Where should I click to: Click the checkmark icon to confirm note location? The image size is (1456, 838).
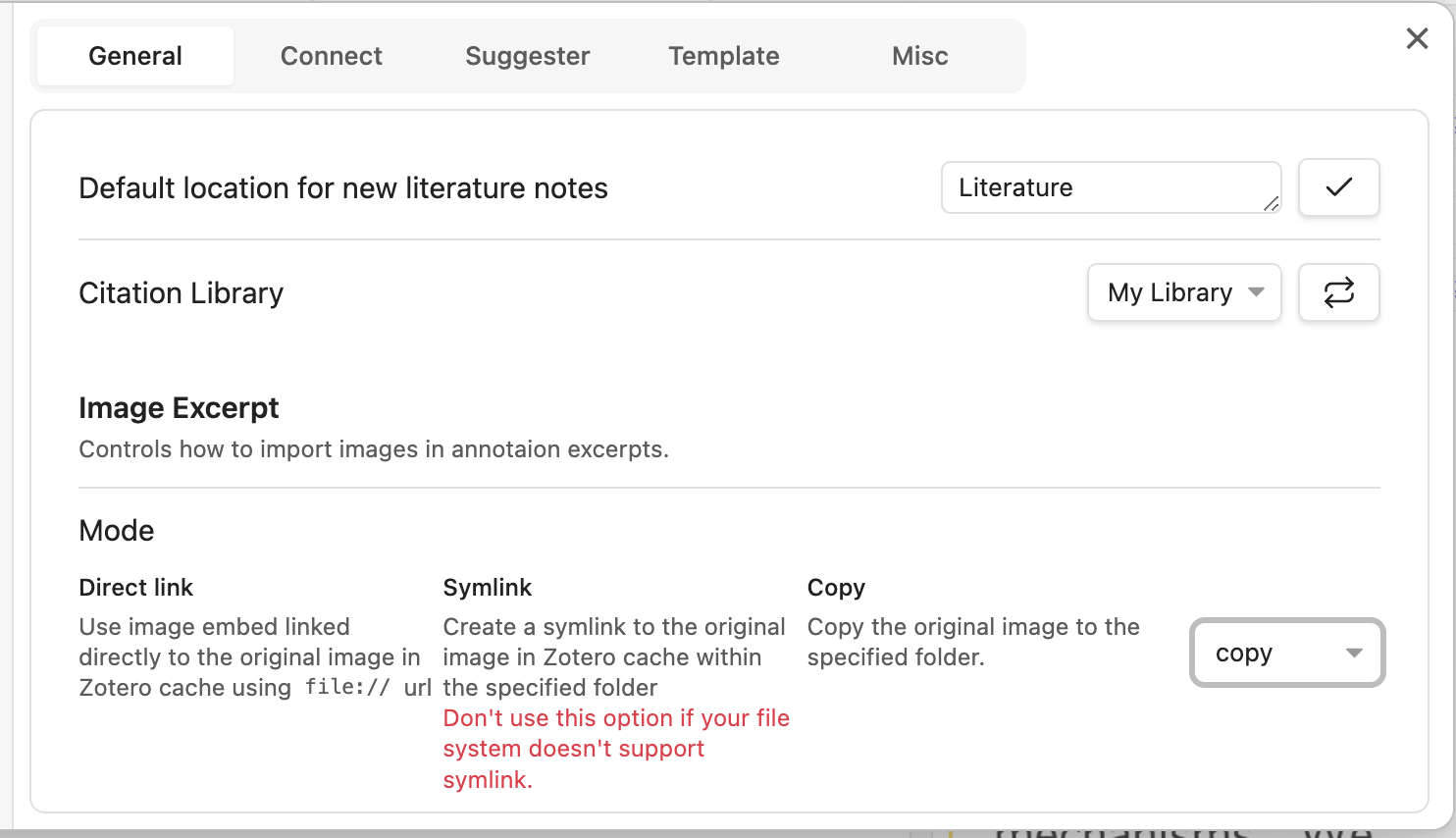click(x=1338, y=187)
